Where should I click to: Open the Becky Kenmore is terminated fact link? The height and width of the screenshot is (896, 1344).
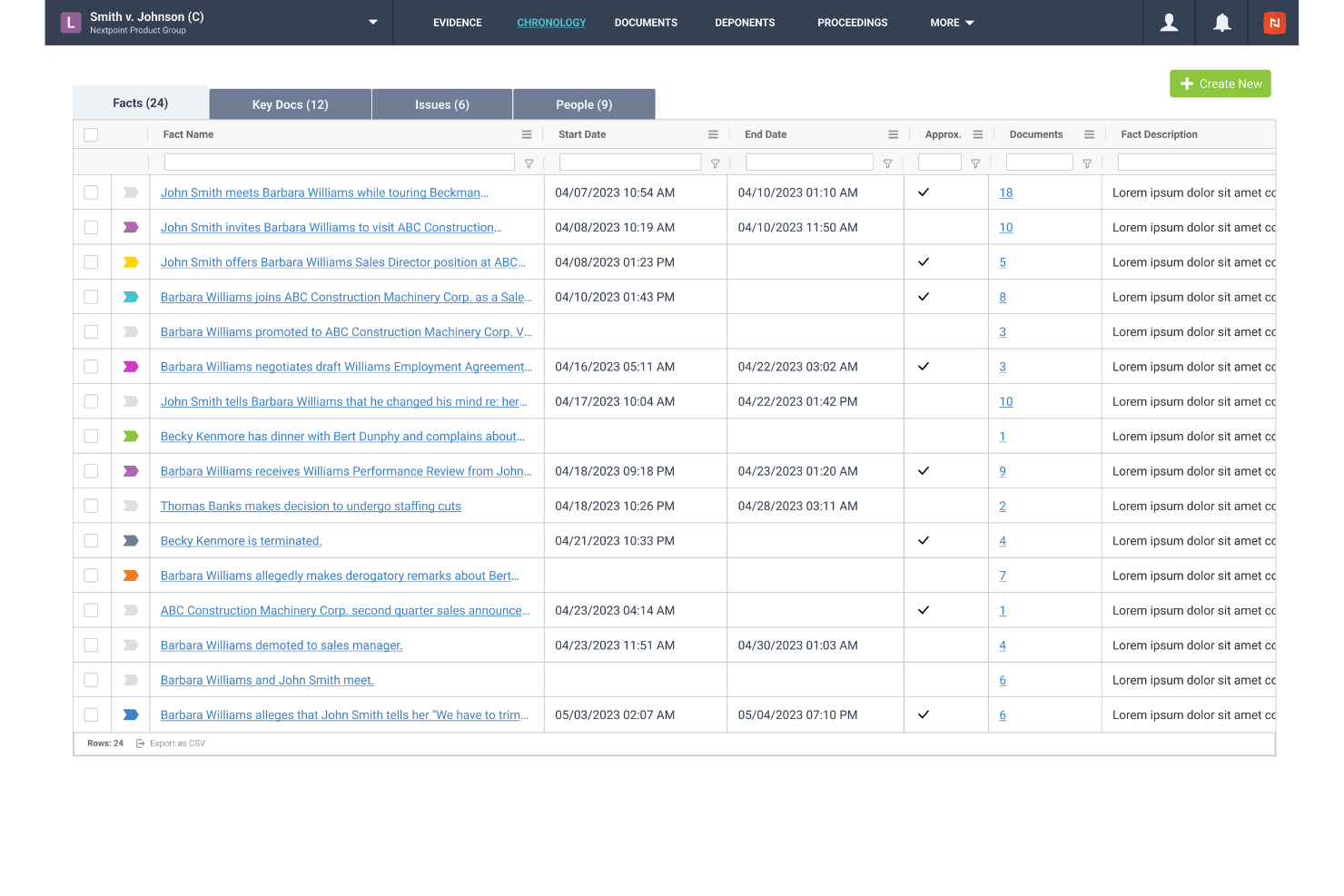point(242,541)
